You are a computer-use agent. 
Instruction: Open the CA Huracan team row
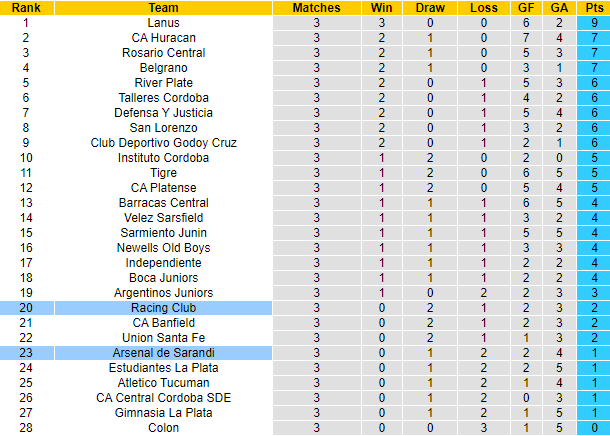click(164, 37)
